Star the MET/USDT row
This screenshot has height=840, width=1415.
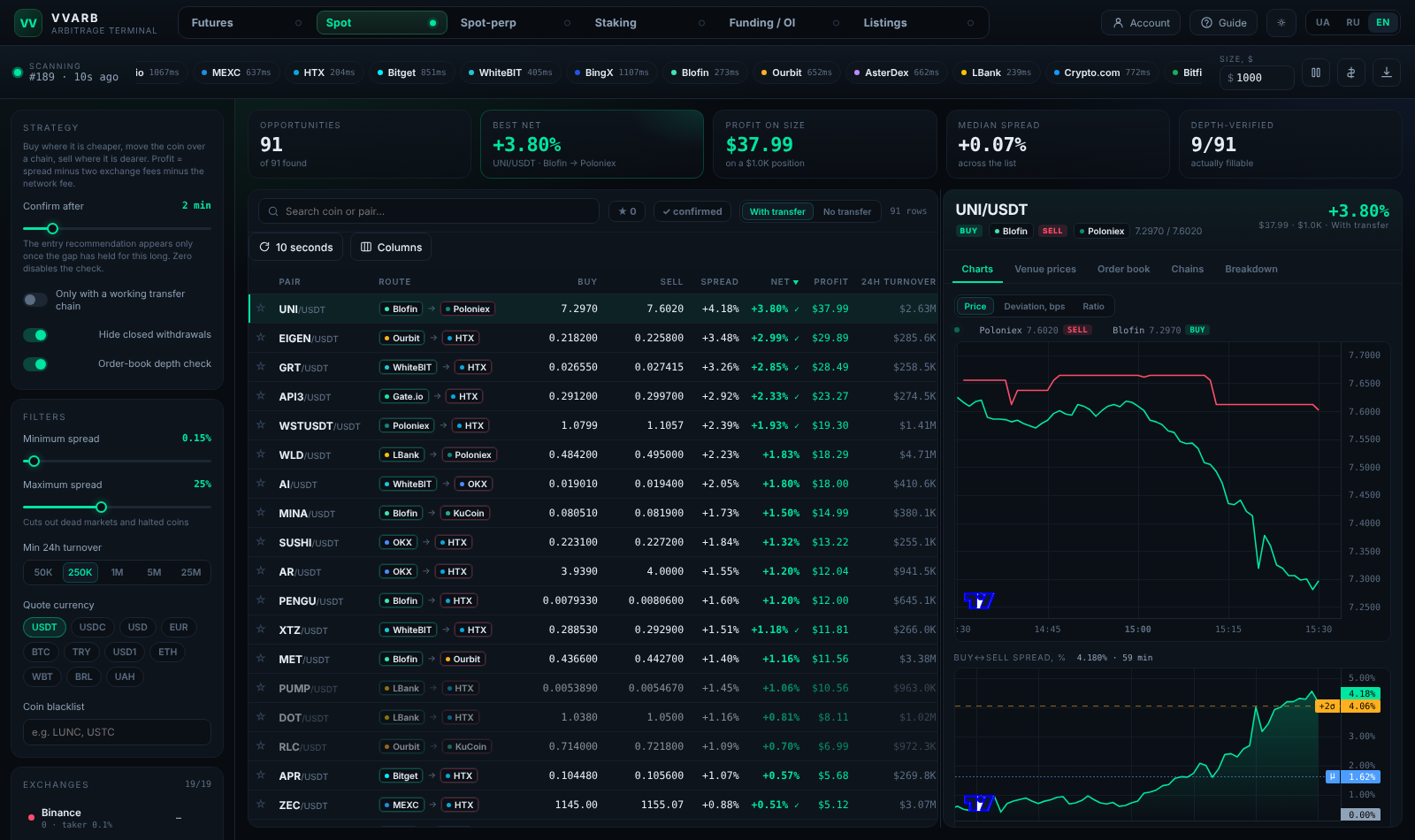pyautogui.click(x=261, y=659)
